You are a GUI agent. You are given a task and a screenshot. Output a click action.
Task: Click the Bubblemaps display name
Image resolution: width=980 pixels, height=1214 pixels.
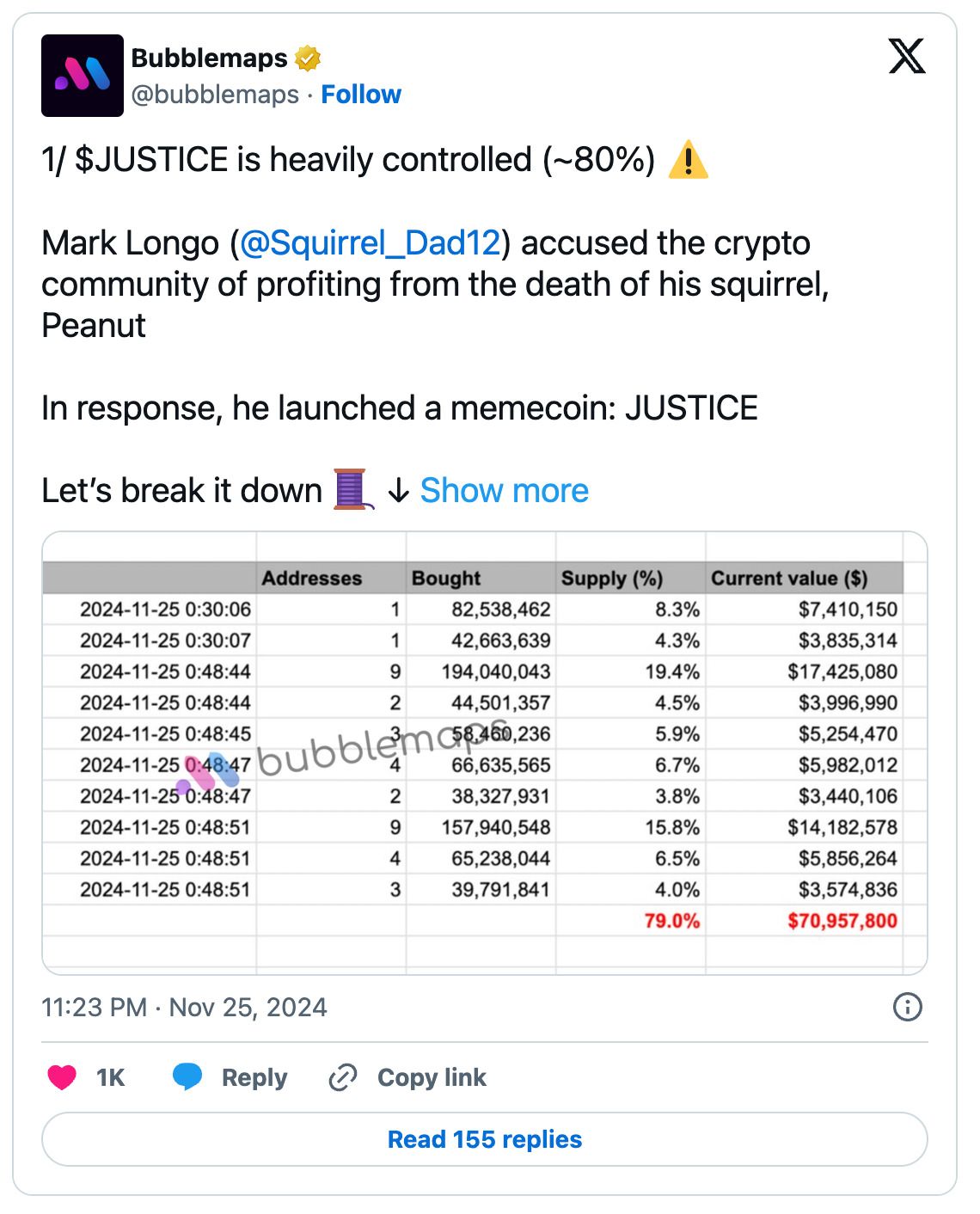[x=209, y=58]
